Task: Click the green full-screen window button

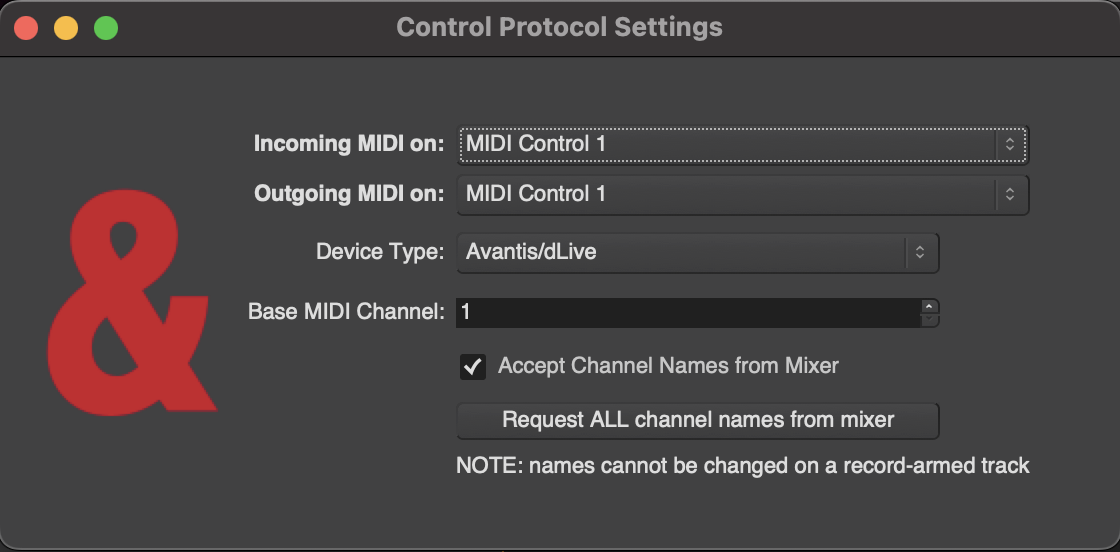Action: (x=106, y=28)
